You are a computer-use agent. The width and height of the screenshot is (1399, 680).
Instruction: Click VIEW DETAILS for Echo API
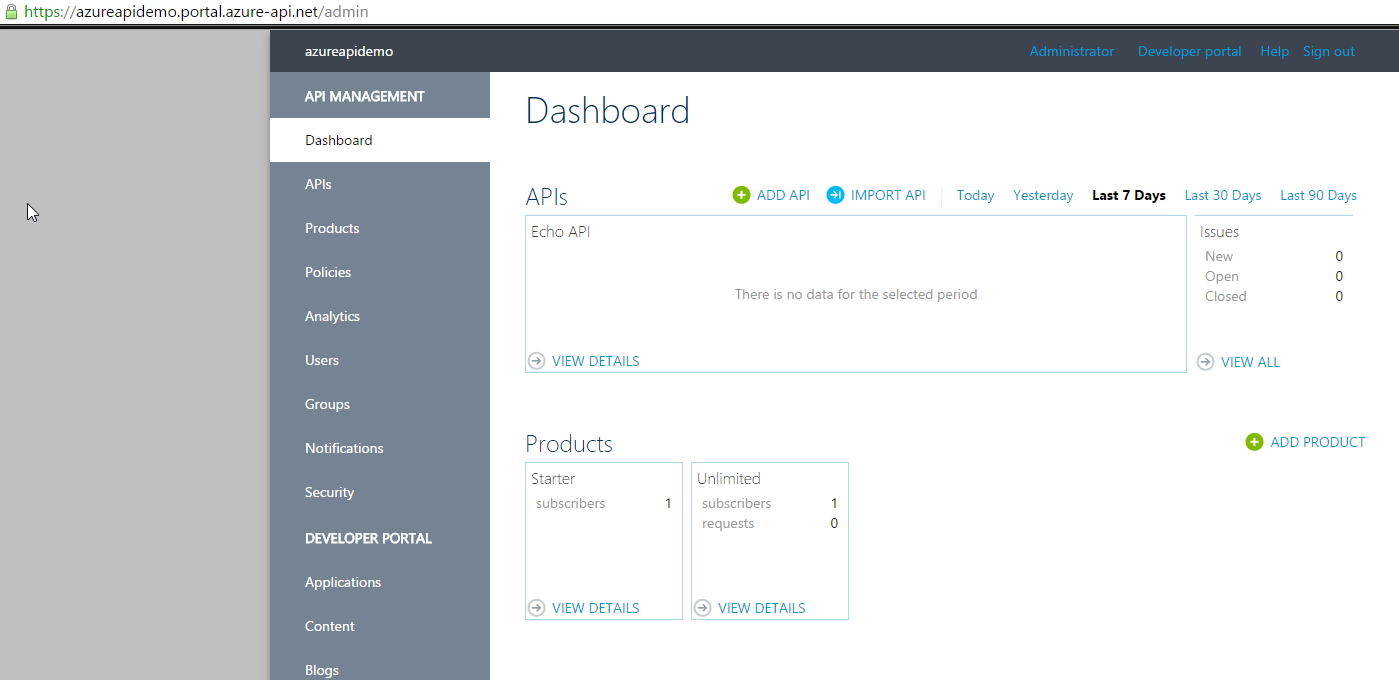coord(595,361)
